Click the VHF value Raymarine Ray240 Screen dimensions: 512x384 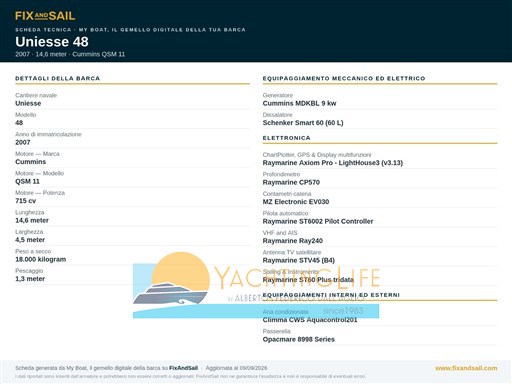coord(293,241)
